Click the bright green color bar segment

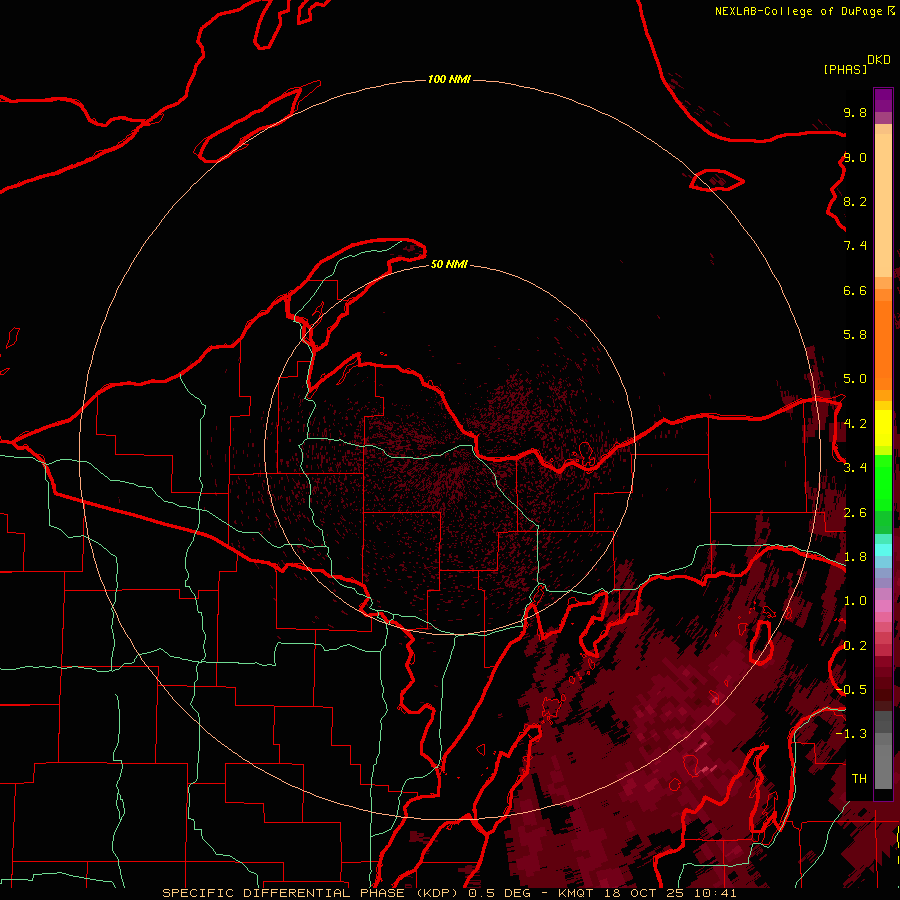[883, 485]
